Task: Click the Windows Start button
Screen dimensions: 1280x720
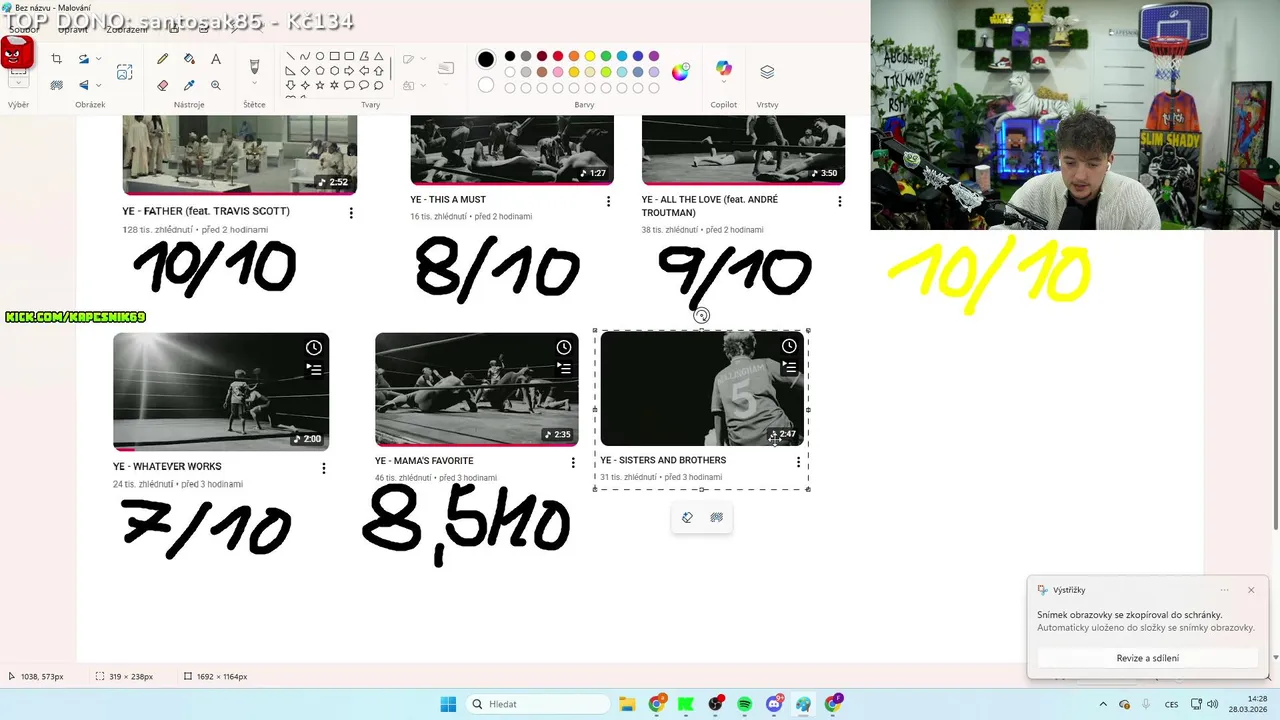Action: tap(448, 704)
